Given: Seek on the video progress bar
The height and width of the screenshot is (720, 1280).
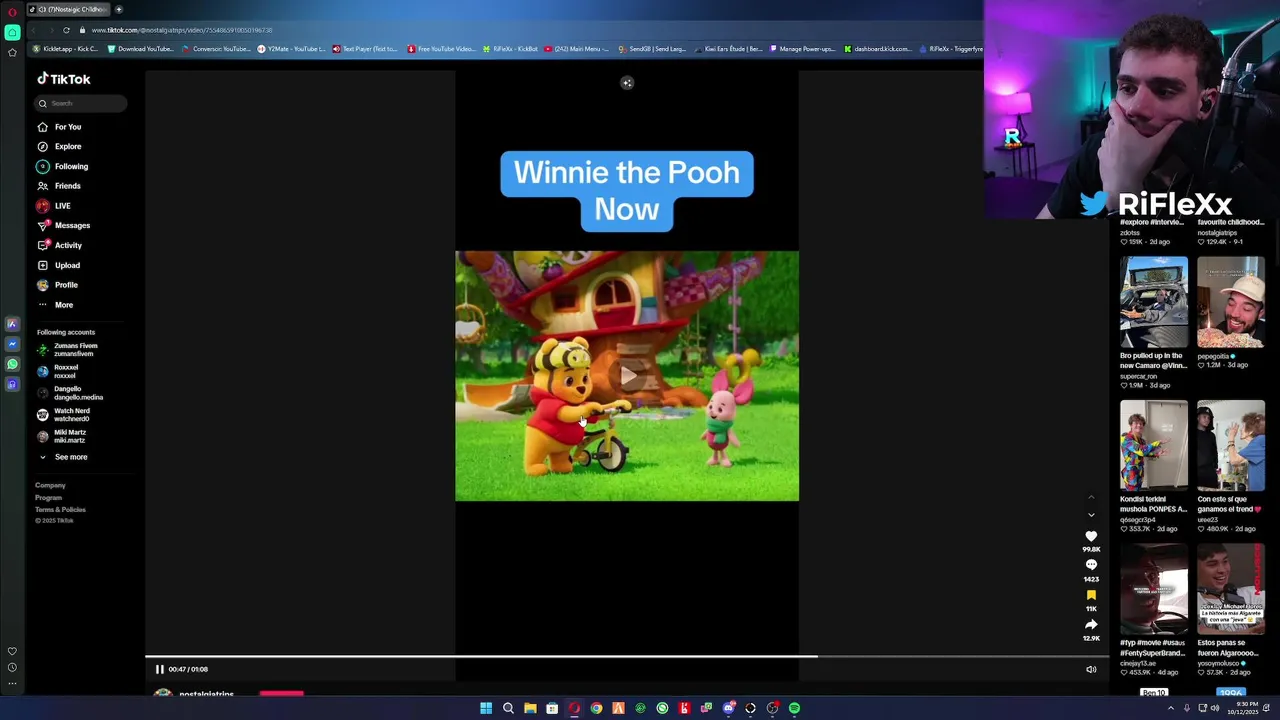Looking at the screenshot, I should pyautogui.click(x=626, y=657).
